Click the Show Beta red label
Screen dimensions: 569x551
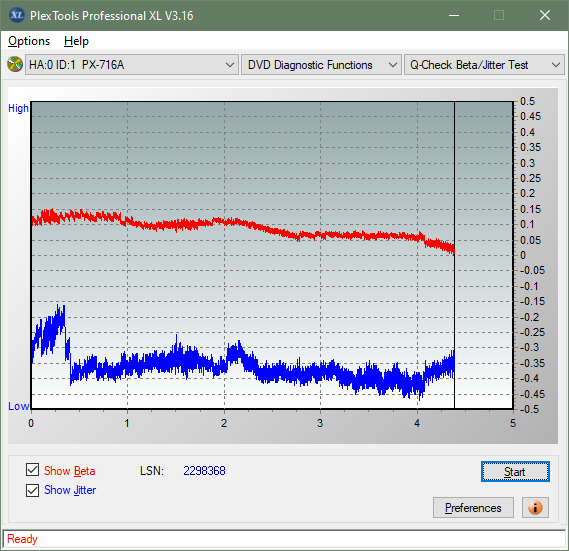tap(70, 471)
